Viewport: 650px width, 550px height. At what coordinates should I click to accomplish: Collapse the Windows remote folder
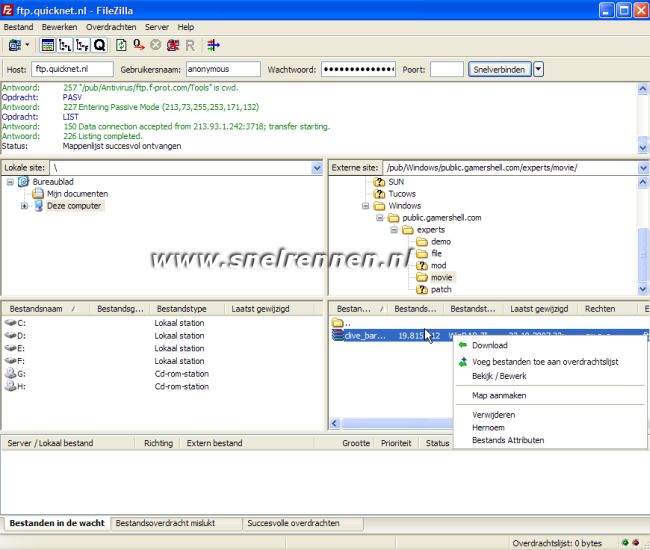pos(365,206)
